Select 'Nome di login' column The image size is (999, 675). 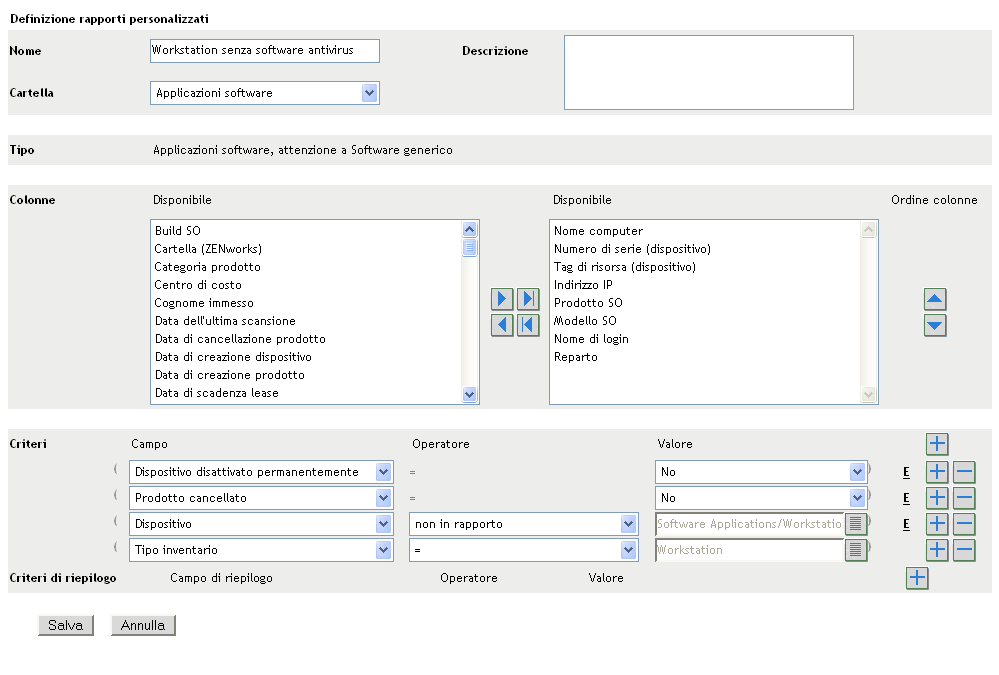pyautogui.click(x=705, y=338)
